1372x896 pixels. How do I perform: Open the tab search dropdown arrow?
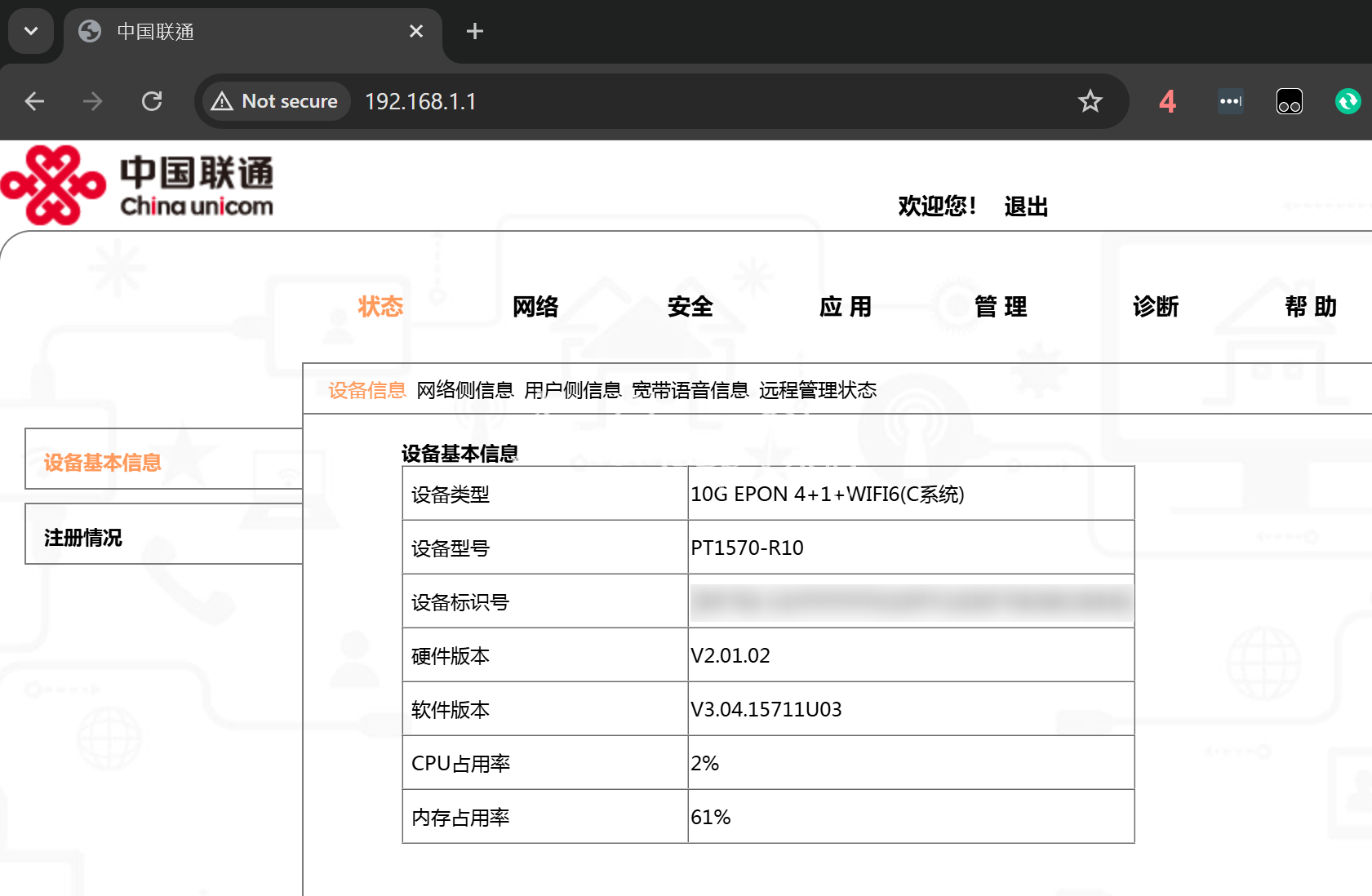31,31
